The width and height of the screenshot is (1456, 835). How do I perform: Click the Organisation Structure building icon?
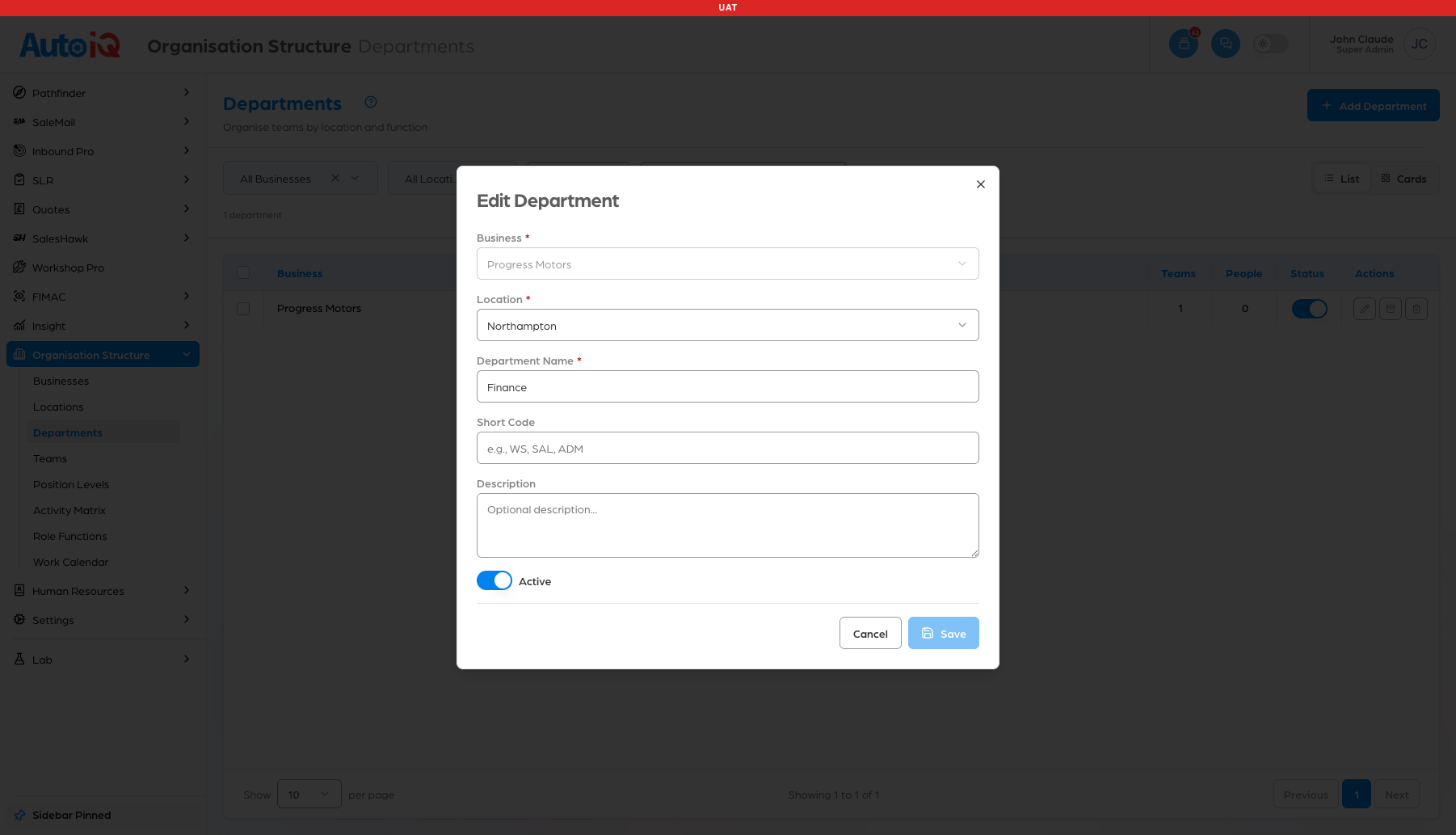[x=19, y=355]
